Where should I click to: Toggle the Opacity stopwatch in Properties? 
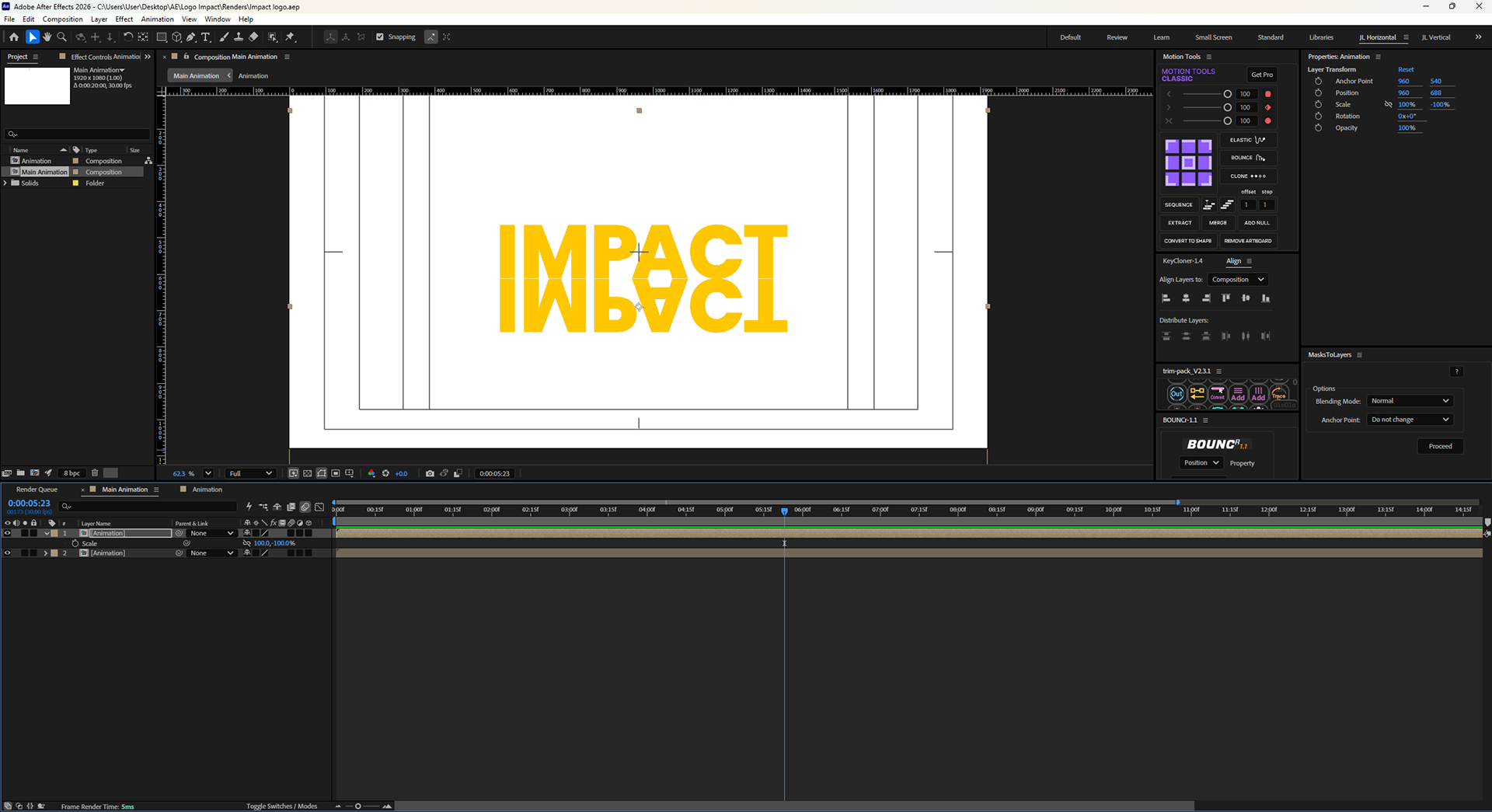tap(1318, 128)
